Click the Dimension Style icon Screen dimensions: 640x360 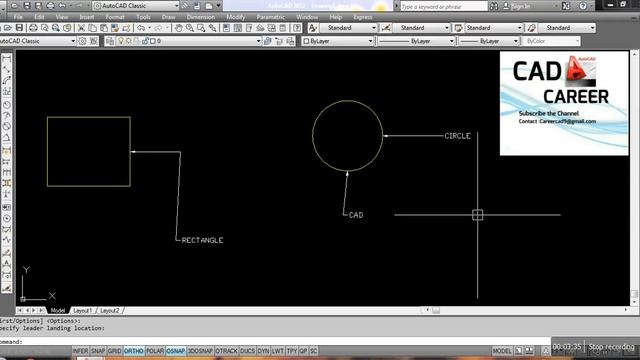385,28
